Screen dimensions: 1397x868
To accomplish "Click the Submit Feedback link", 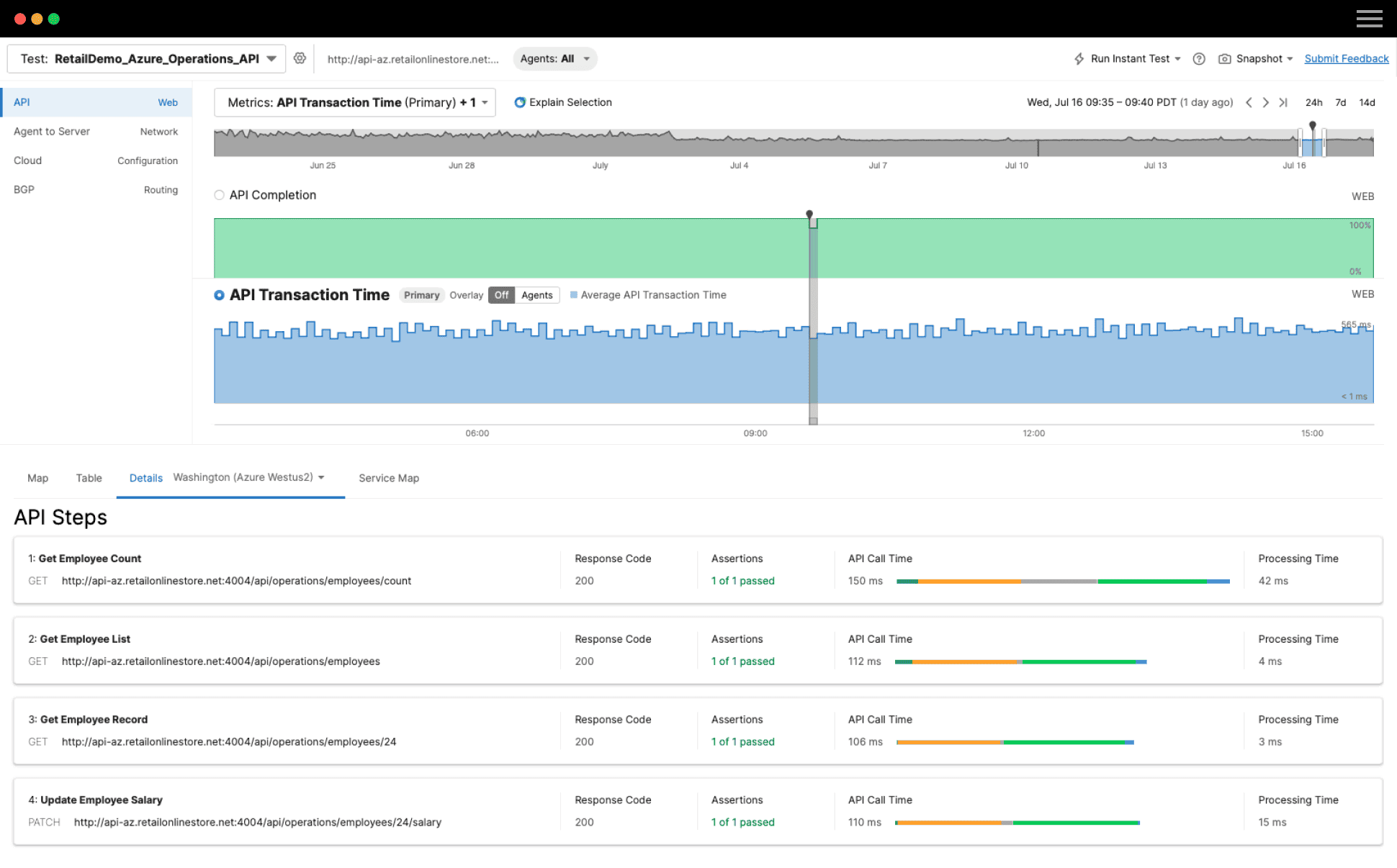I will [1346, 58].
